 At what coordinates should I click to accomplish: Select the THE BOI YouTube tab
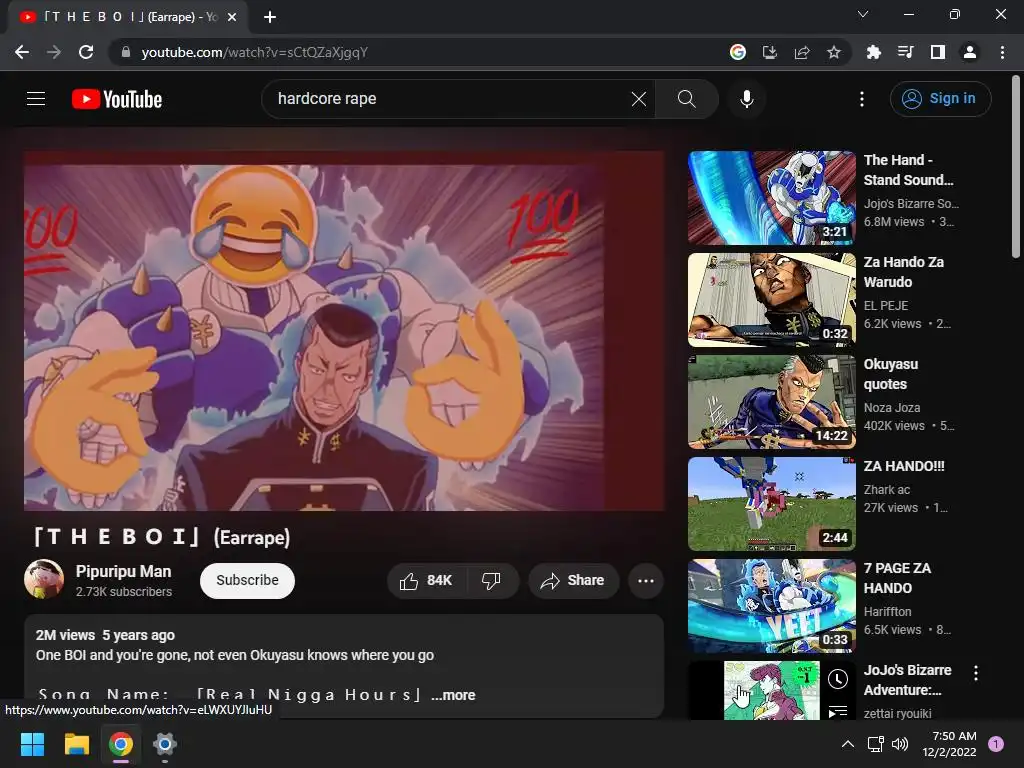128,17
